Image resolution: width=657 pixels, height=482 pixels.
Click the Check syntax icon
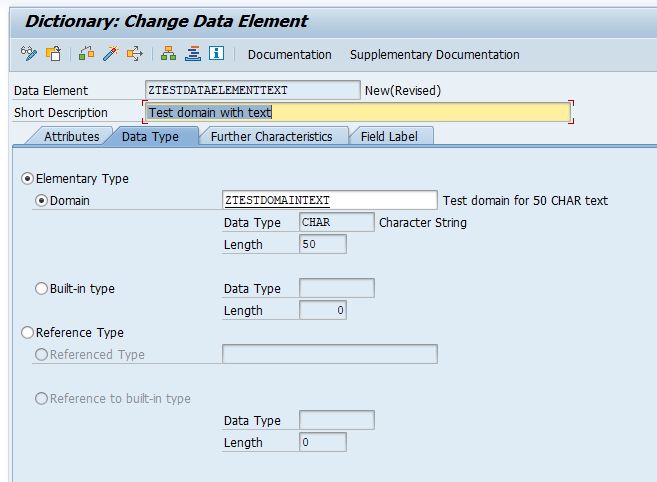click(86, 54)
